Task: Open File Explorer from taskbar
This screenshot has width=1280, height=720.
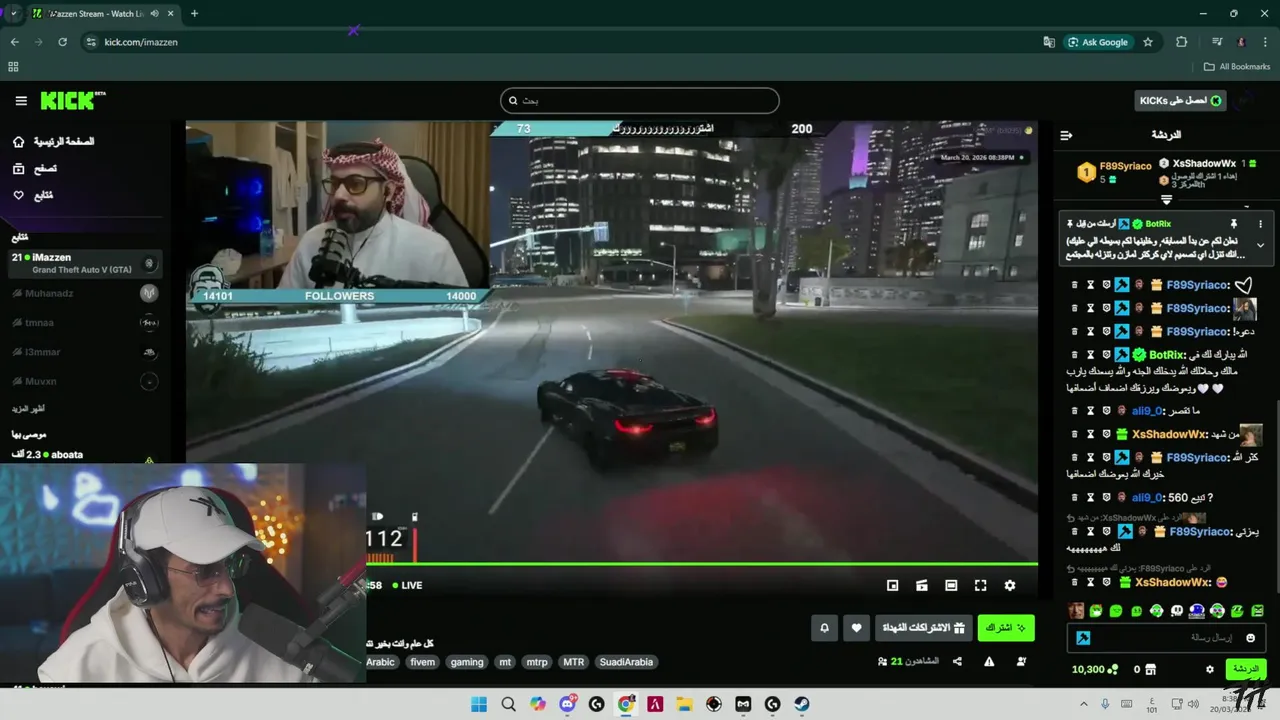Action: (684, 704)
